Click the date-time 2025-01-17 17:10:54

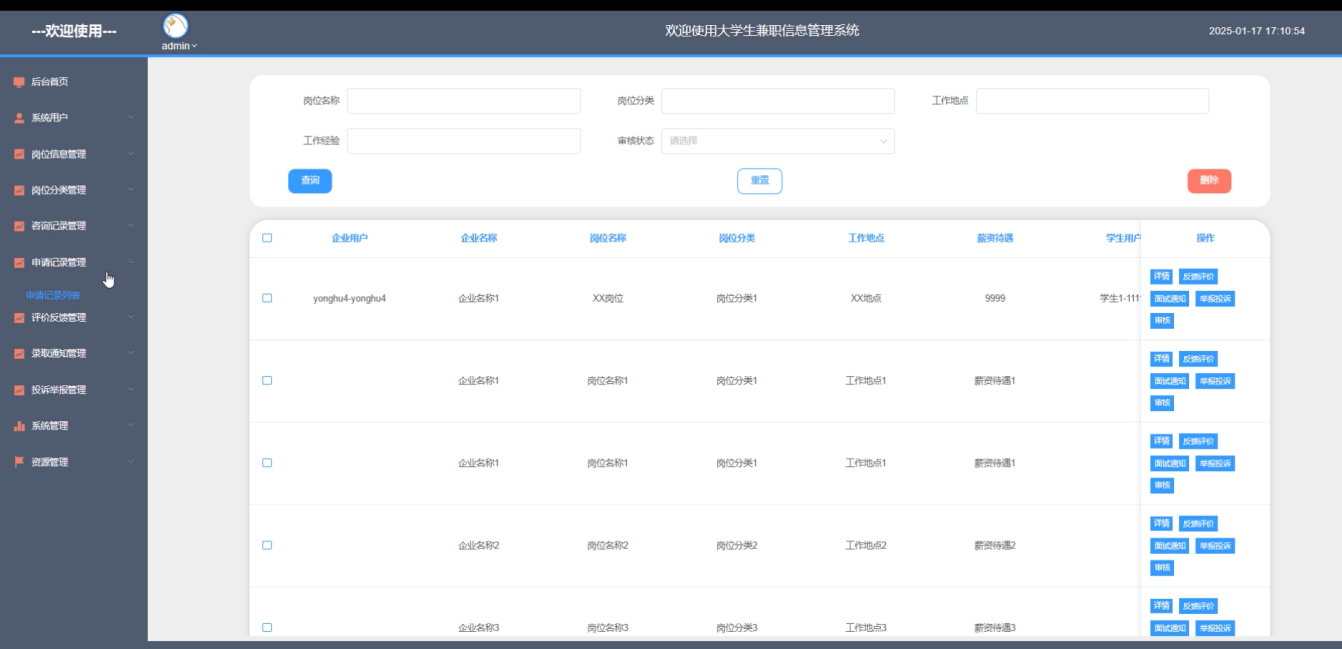click(x=1257, y=31)
